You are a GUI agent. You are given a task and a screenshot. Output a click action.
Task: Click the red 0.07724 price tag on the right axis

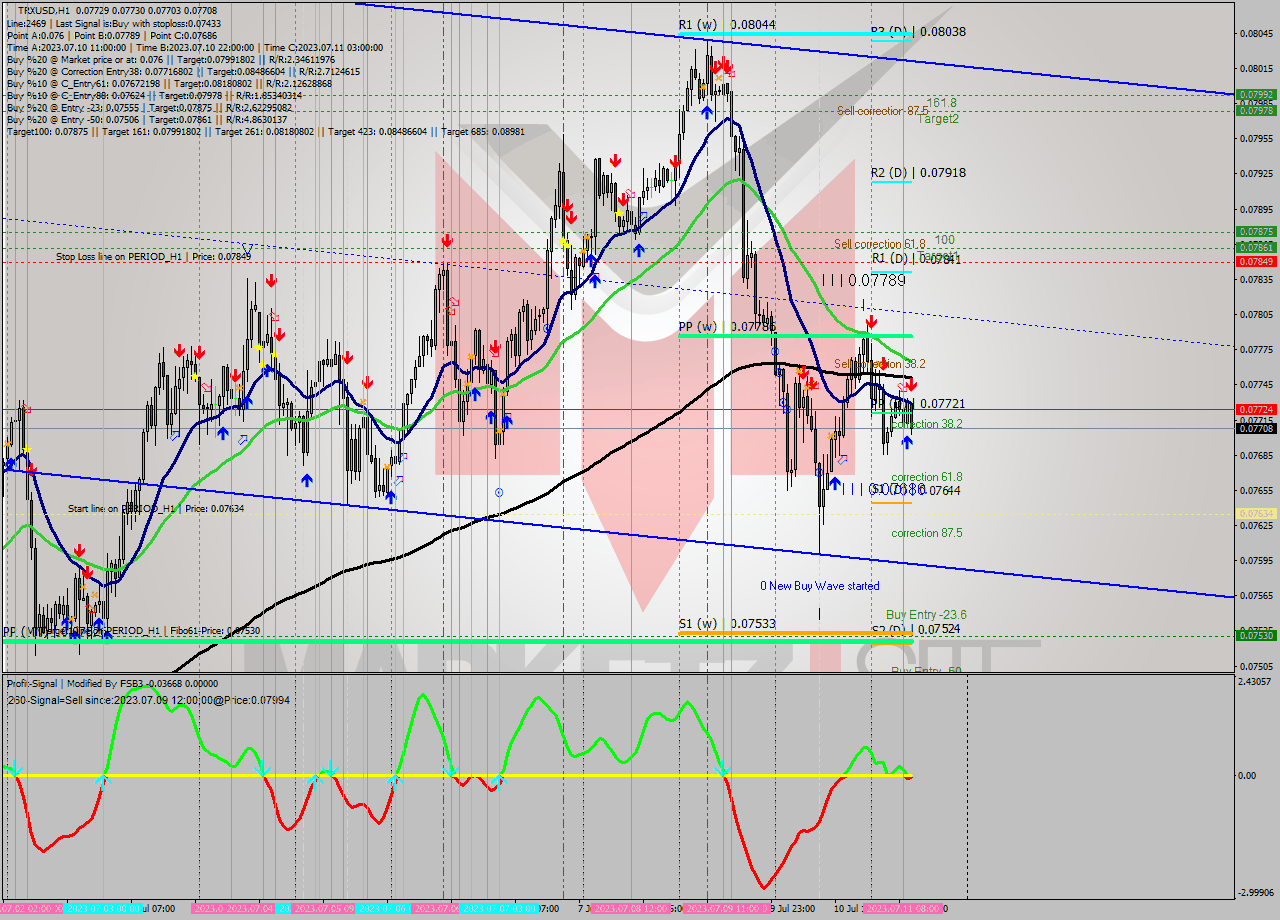(1258, 409)
